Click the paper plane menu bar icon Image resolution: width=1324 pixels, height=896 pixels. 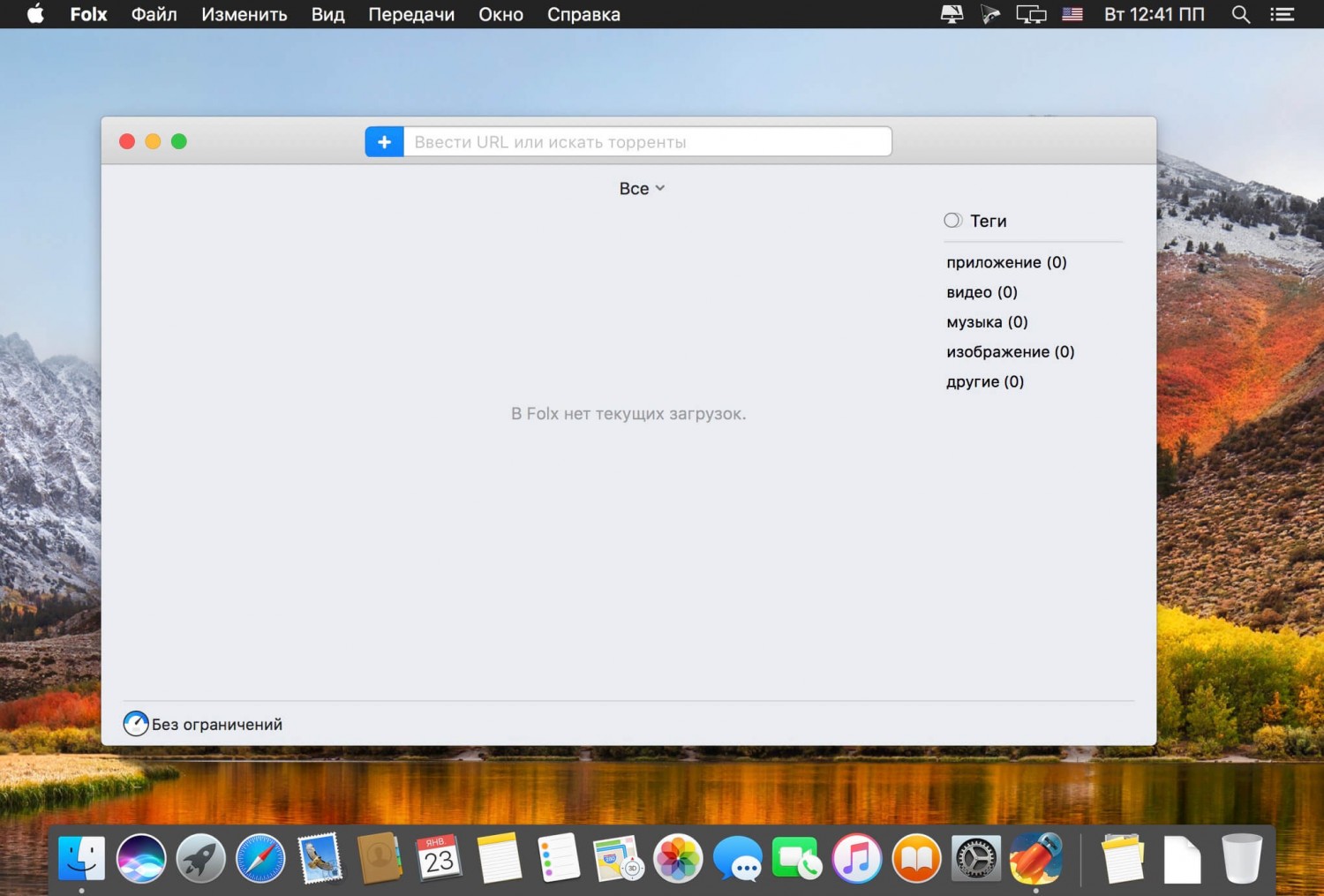pyautogui.click(x=990, y=14)
